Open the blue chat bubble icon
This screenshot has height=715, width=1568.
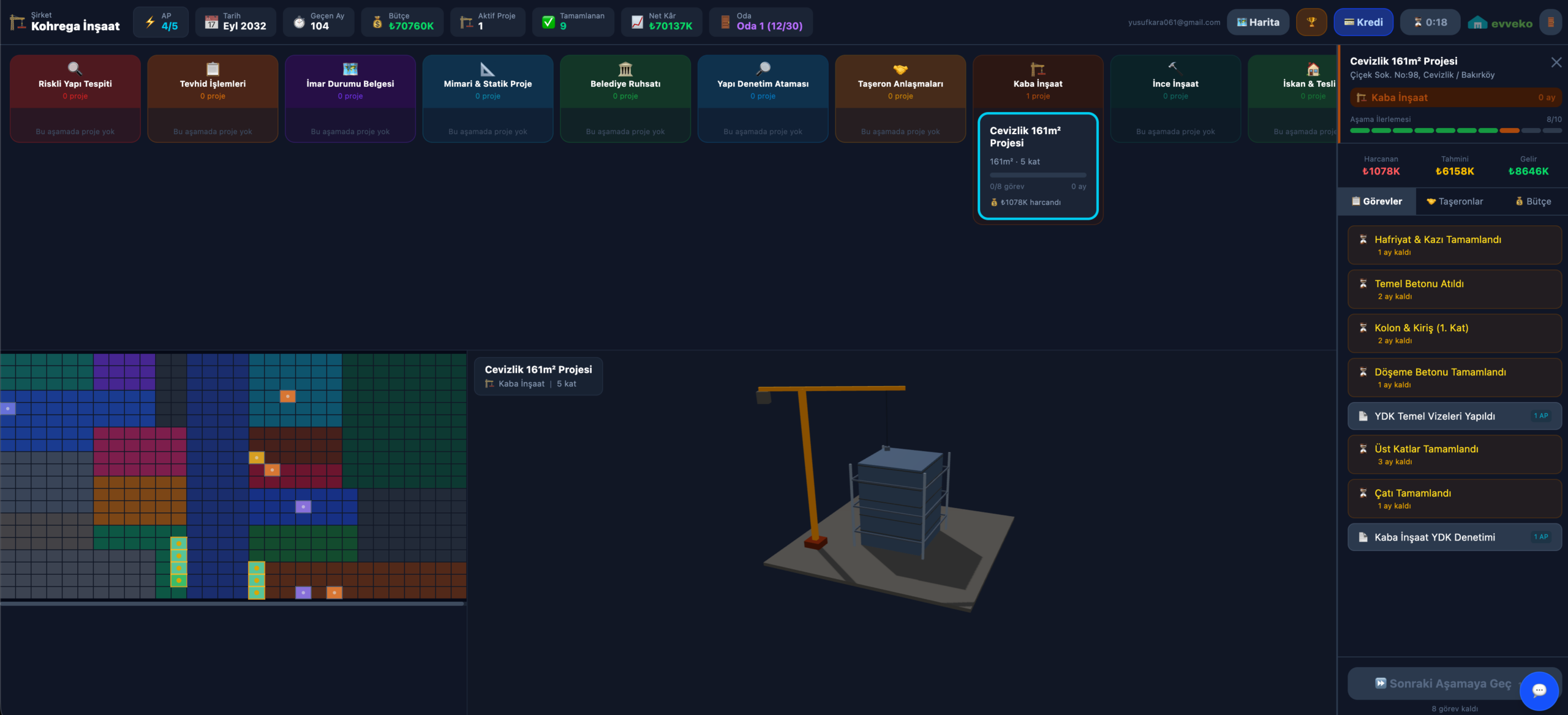click(1539, 691)
